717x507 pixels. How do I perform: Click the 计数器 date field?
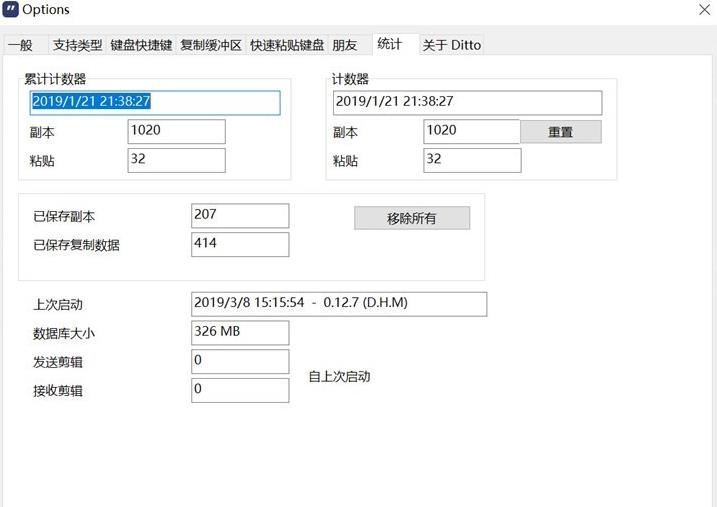[x=467, y=102]
